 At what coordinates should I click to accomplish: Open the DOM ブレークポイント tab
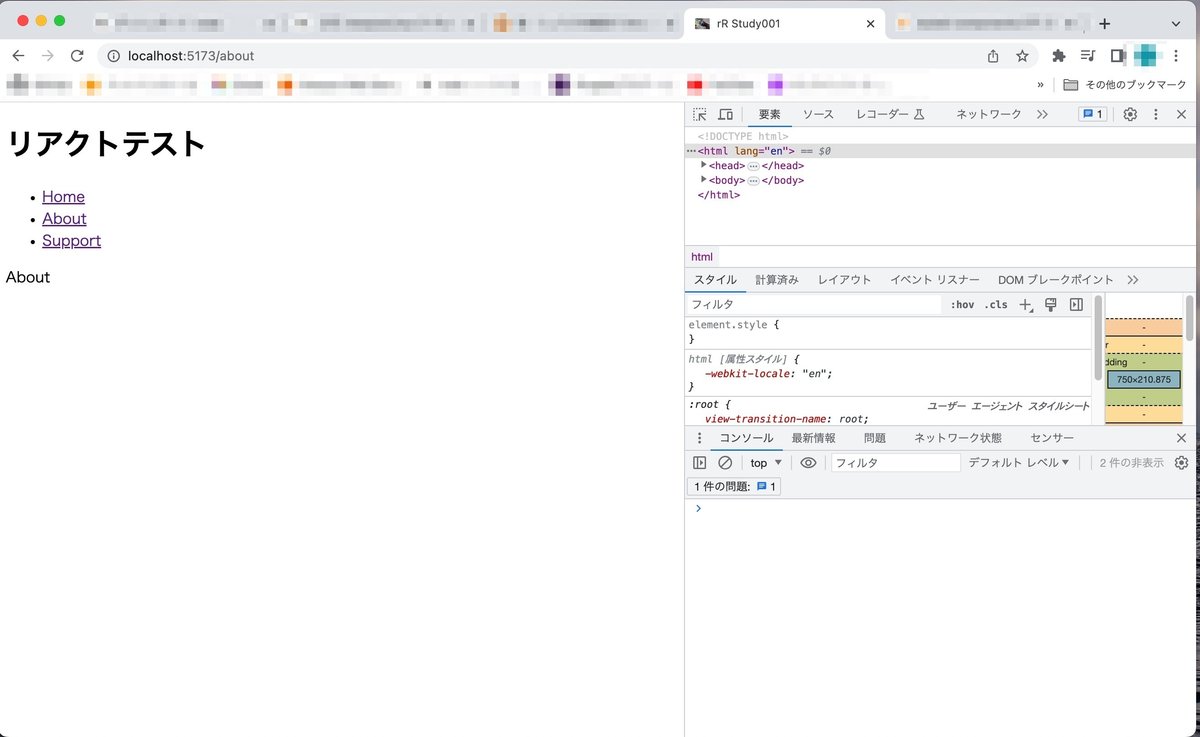(x=1055, y=280)
